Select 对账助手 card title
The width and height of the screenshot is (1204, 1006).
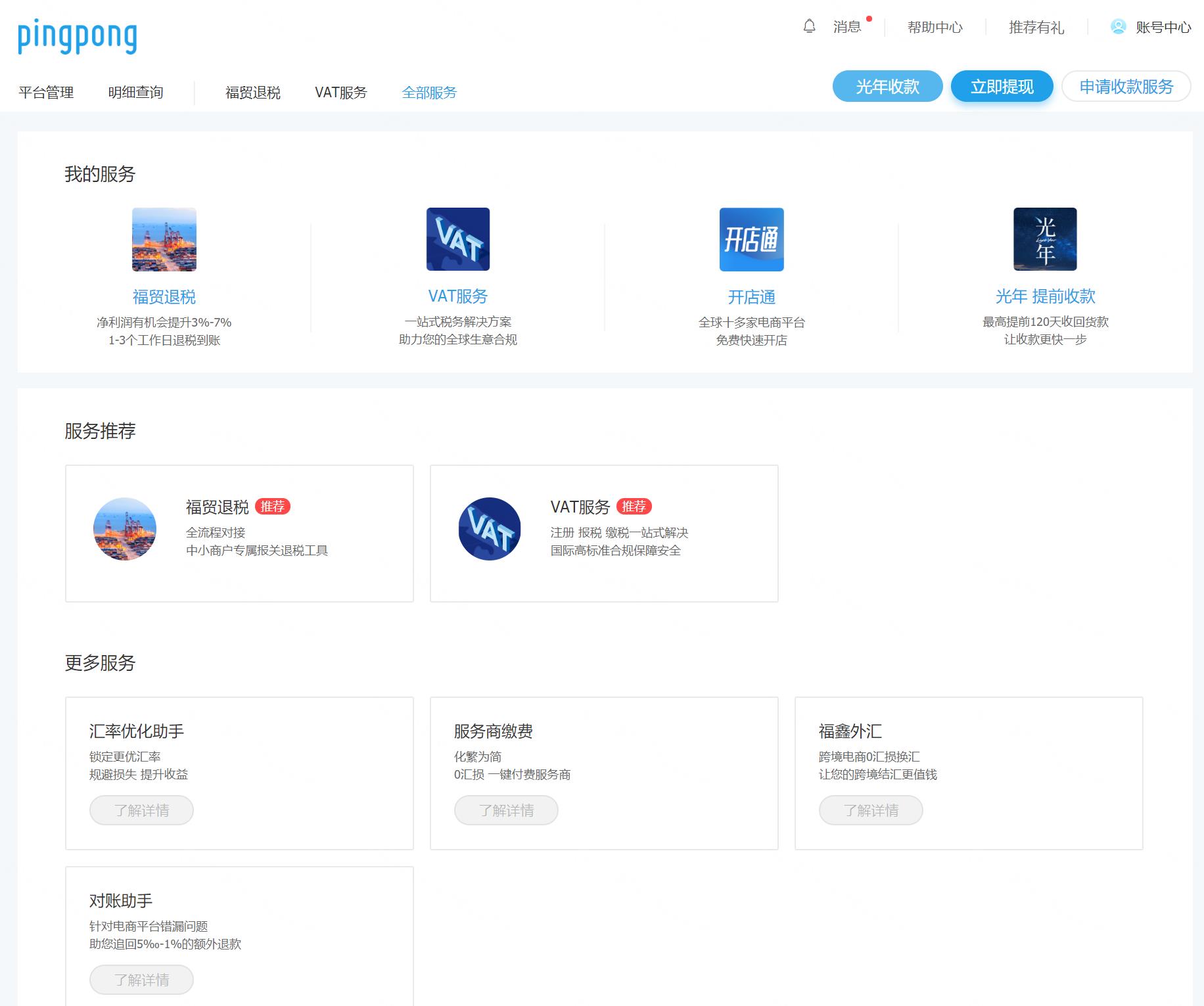121,901
